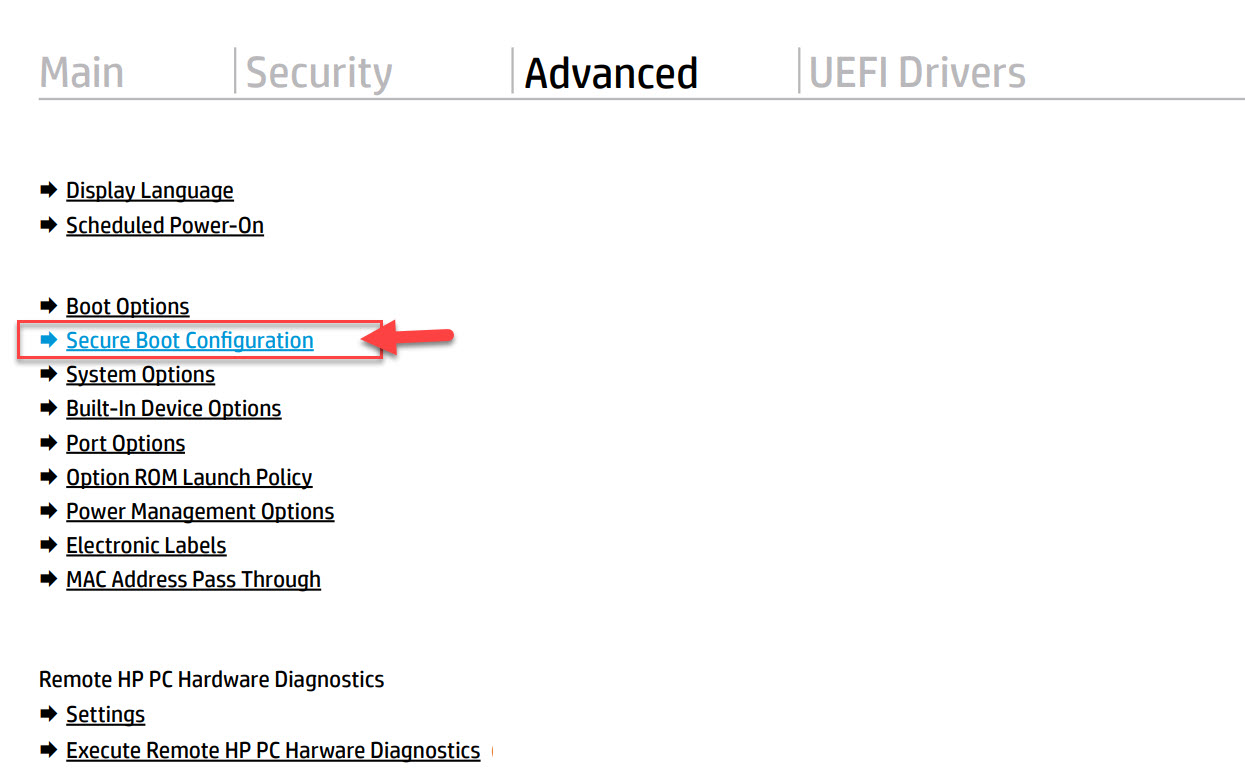Go to UEFI Drivers tab
1245x777 pixels.
click(x=917, y=73)
